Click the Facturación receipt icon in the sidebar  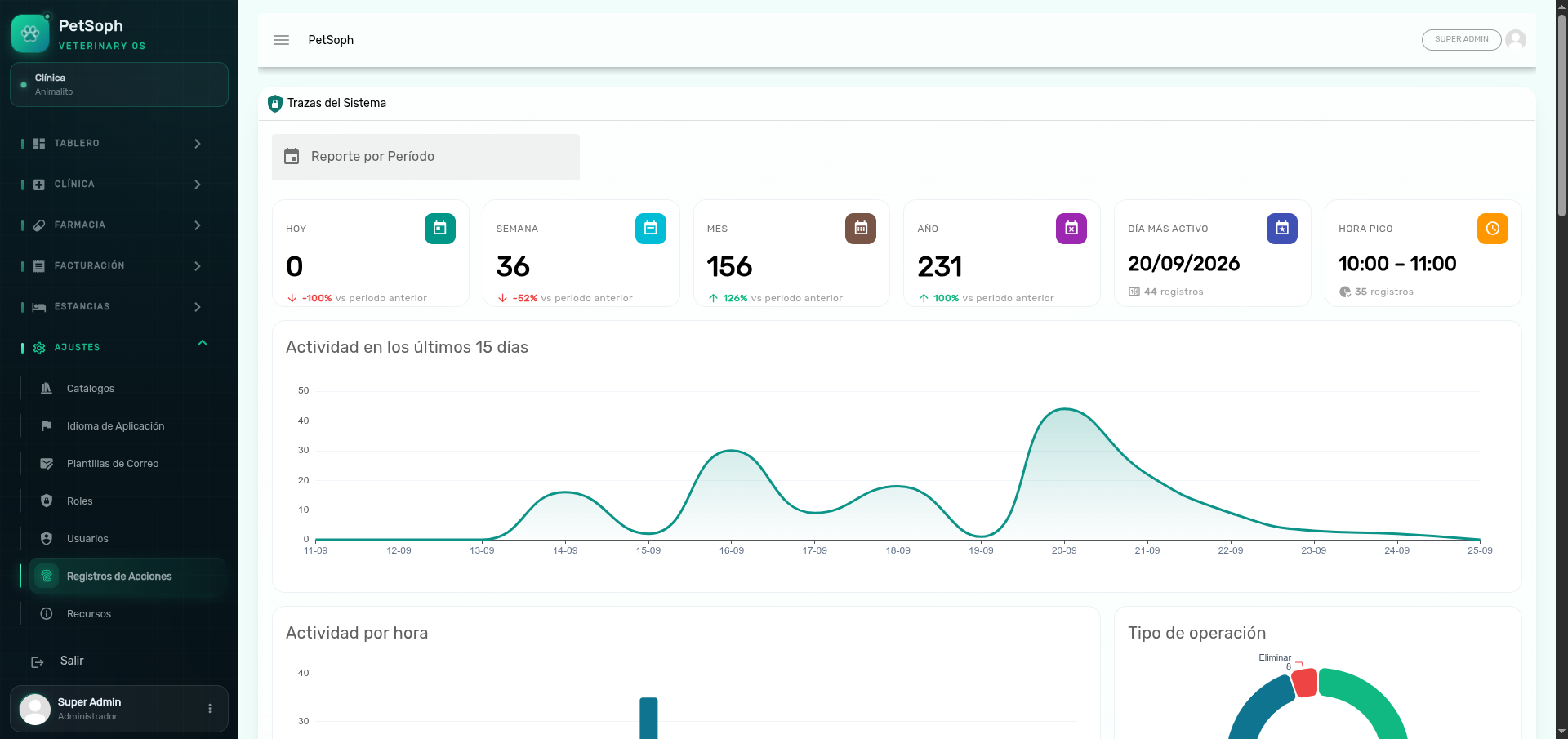pyautogui.click(x=39, y=266)
